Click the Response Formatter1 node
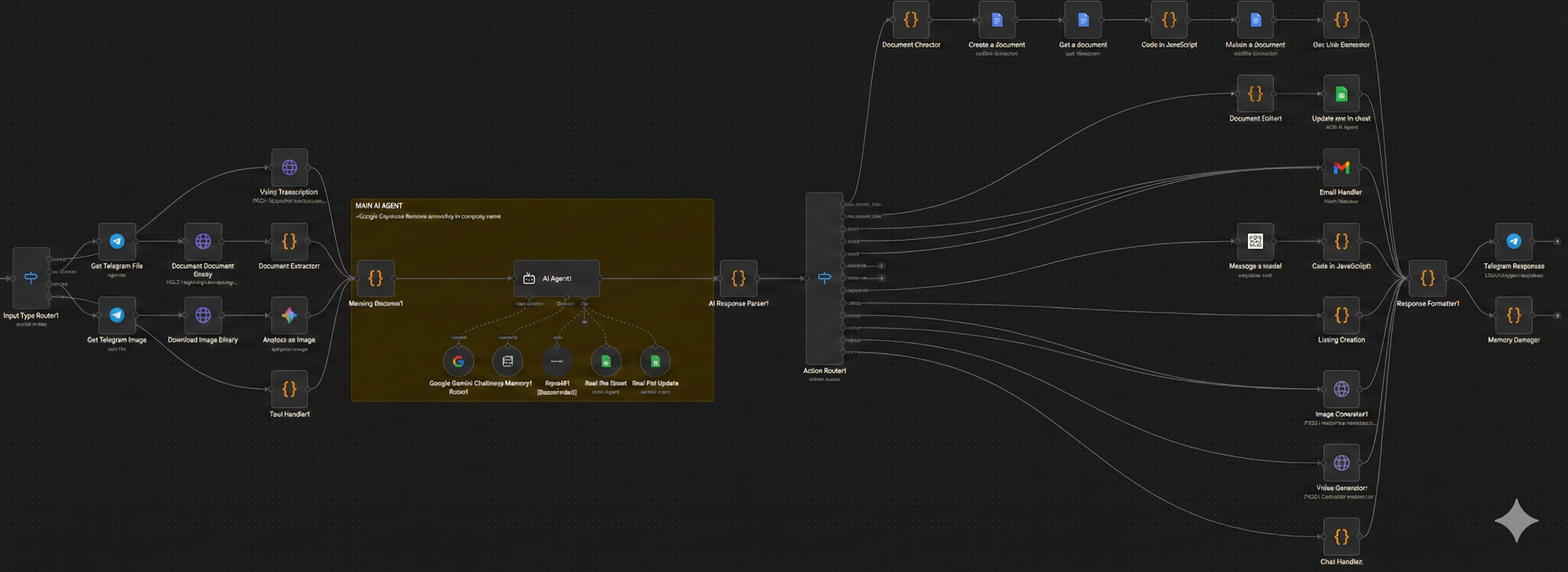This screenshot has height=572, width=1568. 1427,278
